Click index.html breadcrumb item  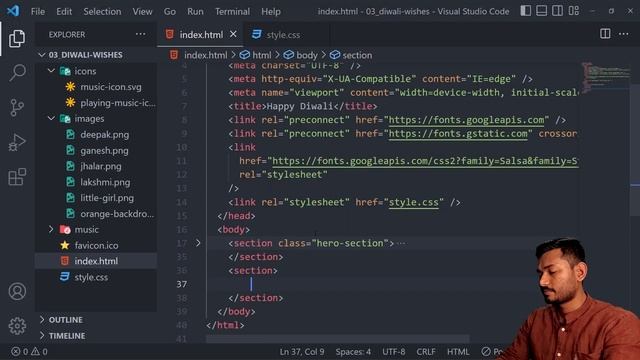[x=205, y=55]
